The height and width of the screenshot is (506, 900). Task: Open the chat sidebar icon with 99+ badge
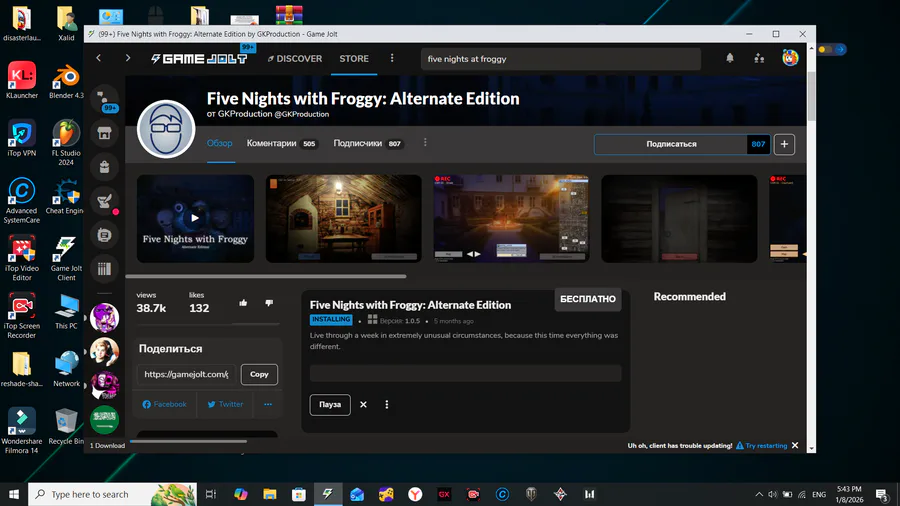click(x=104, y=99)
